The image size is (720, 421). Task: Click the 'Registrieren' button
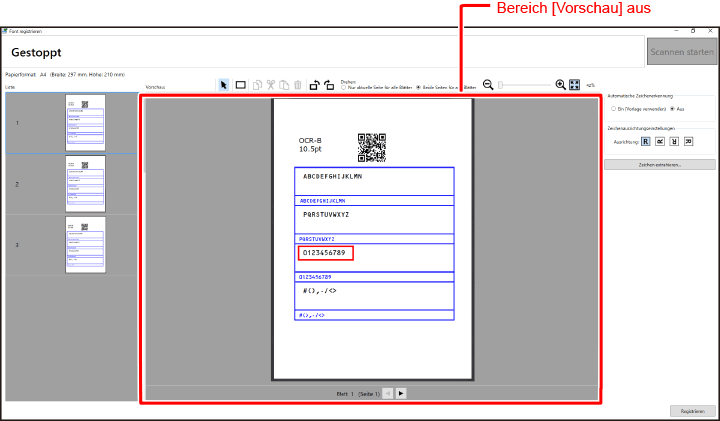tap(692, 411)
